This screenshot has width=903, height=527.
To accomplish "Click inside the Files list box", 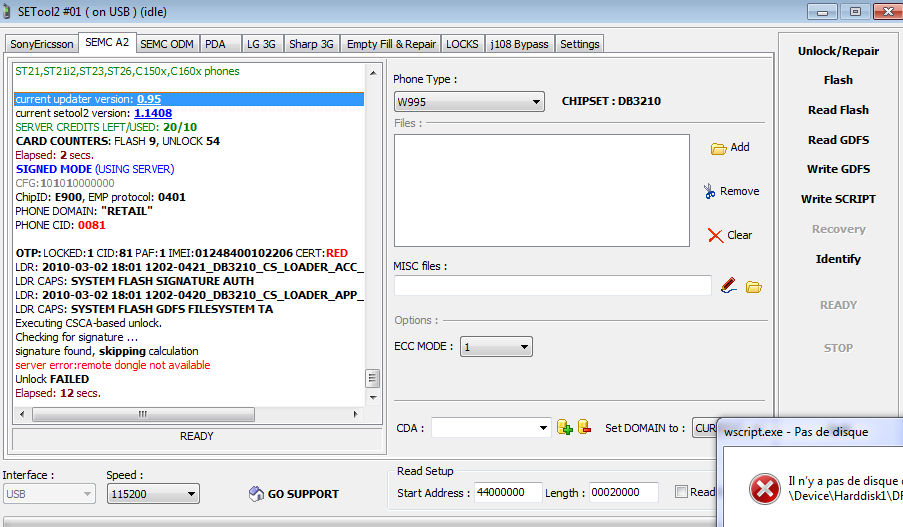I will pyautogui.click(x=541, y=191).
